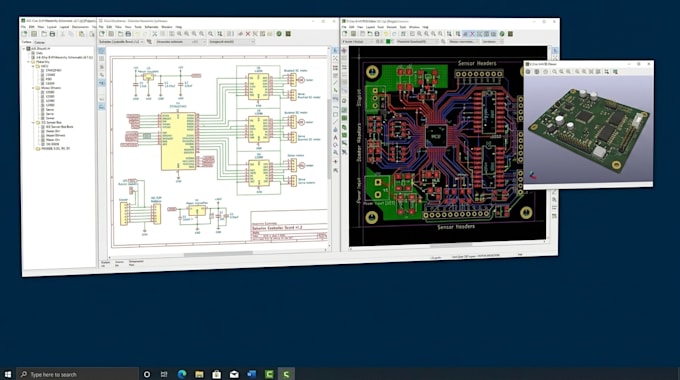This screenshot has height=380, width=680.
Task: Click the green layer color swatch in PCB toolbar
Action: [388, 42]
